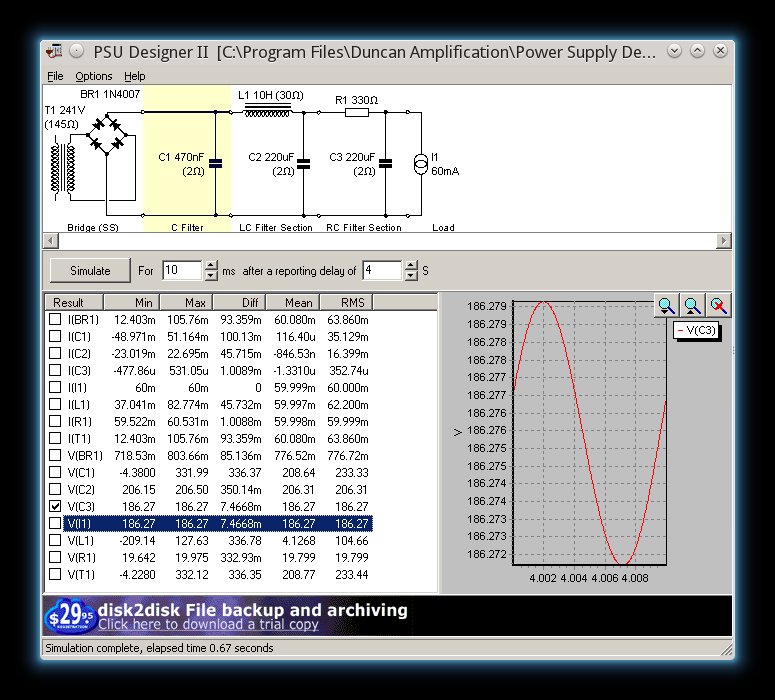
Task: Sort results by the Min column header
Action: (x=131, y=302)
